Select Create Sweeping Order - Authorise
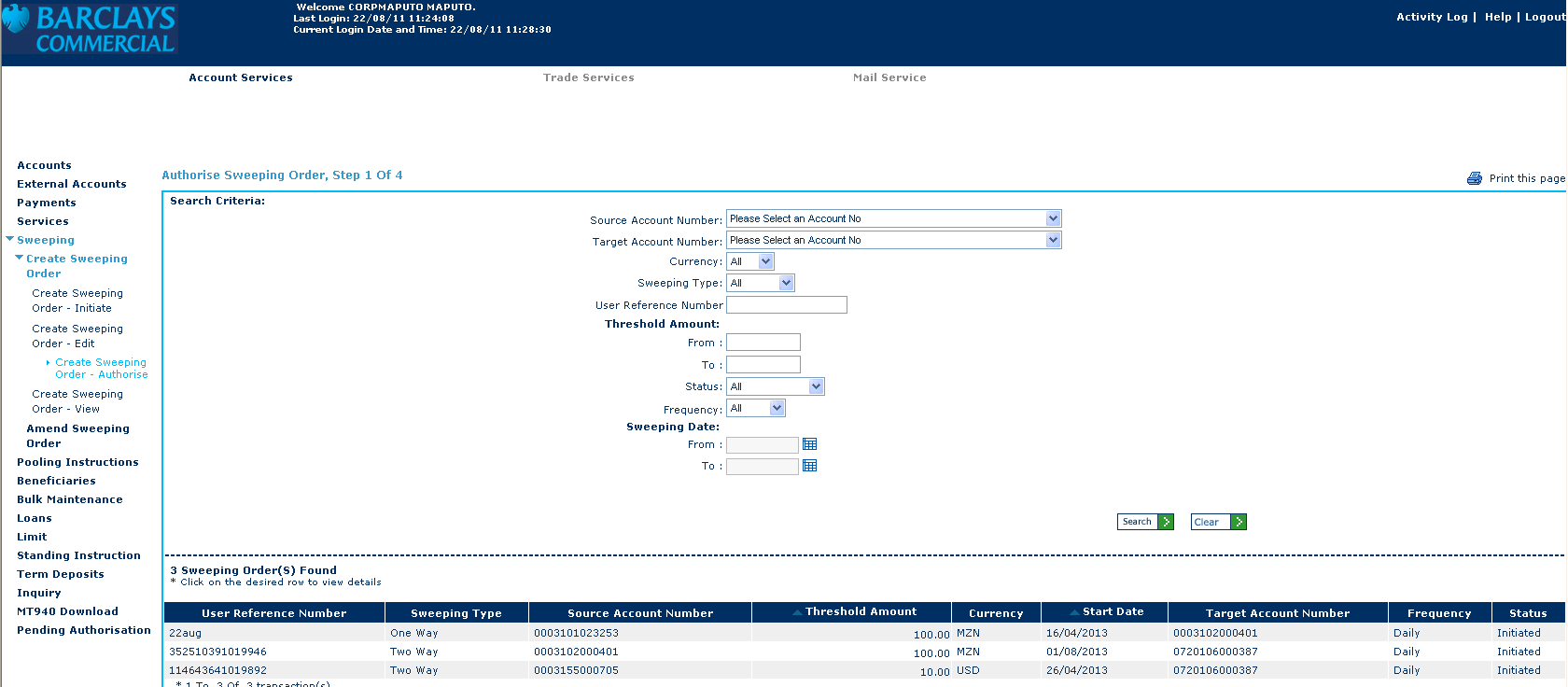 [x=101, y=368]
